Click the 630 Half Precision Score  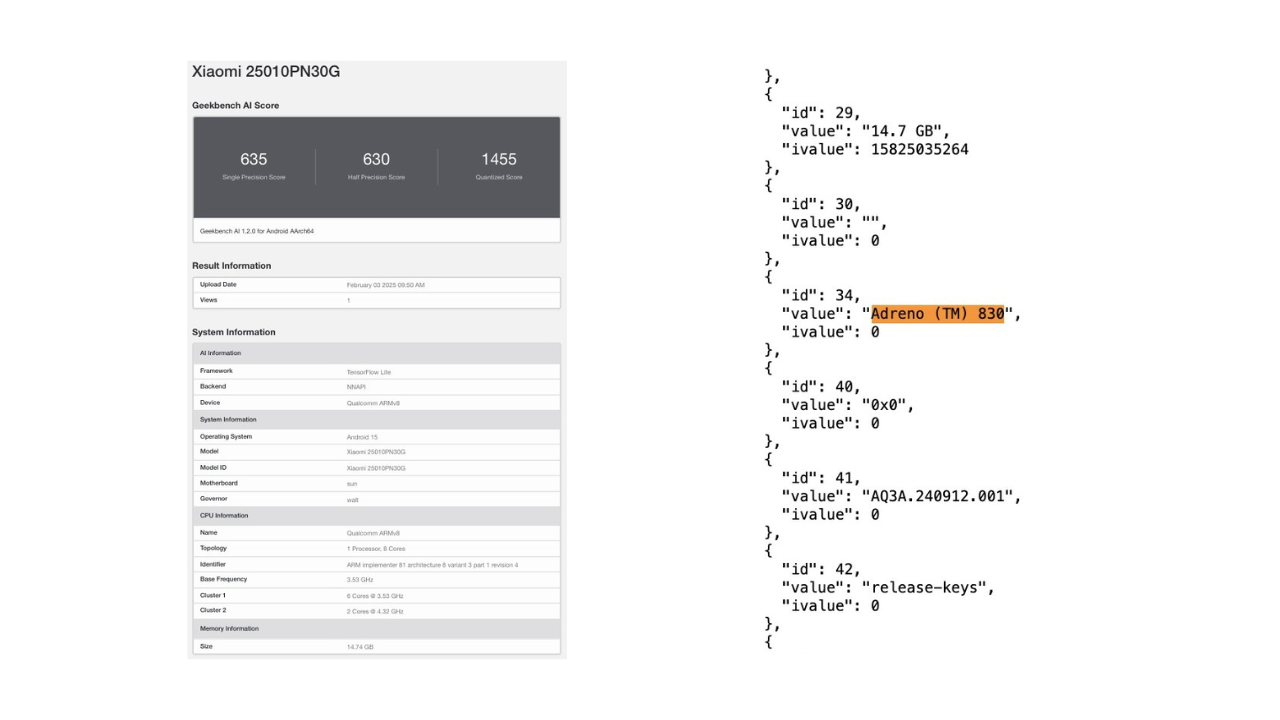(376, 160)
